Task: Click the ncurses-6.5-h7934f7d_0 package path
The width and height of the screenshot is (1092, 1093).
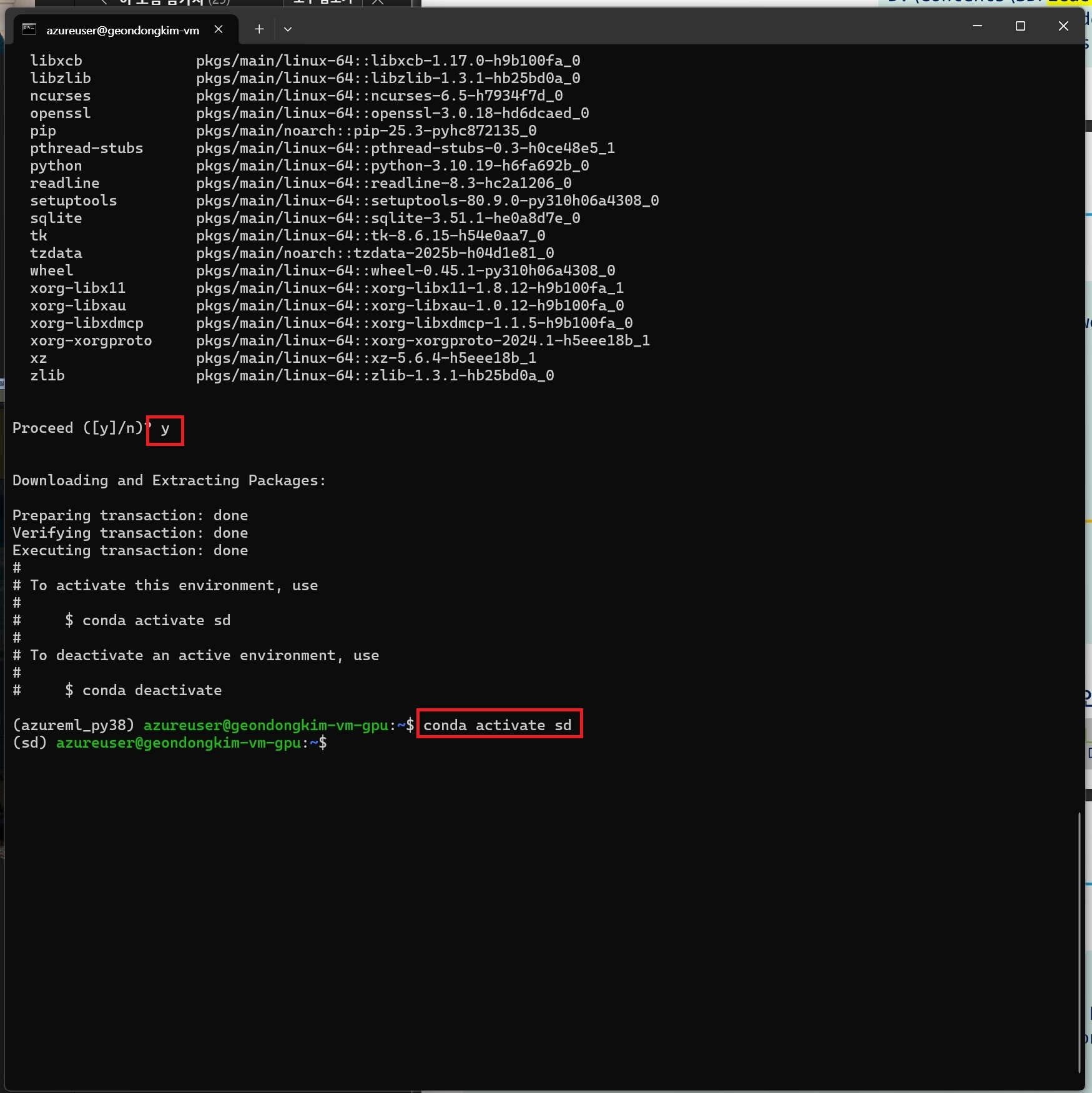Action: click(x=380, y=96)
